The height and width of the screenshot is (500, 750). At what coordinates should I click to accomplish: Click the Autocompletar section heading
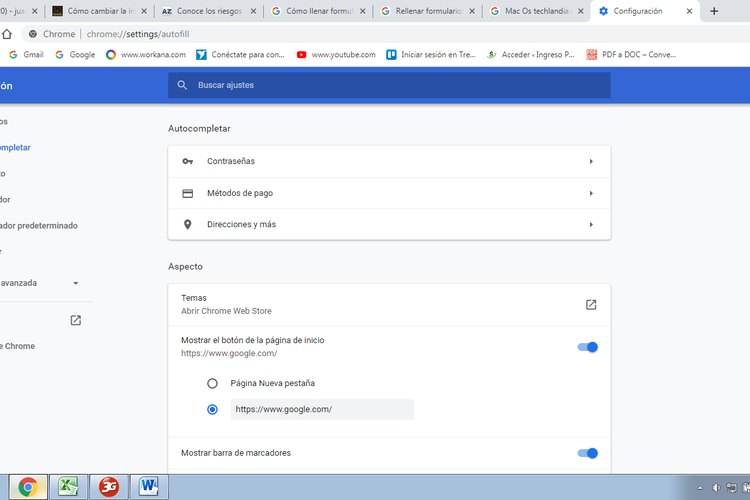click(199, 129)
